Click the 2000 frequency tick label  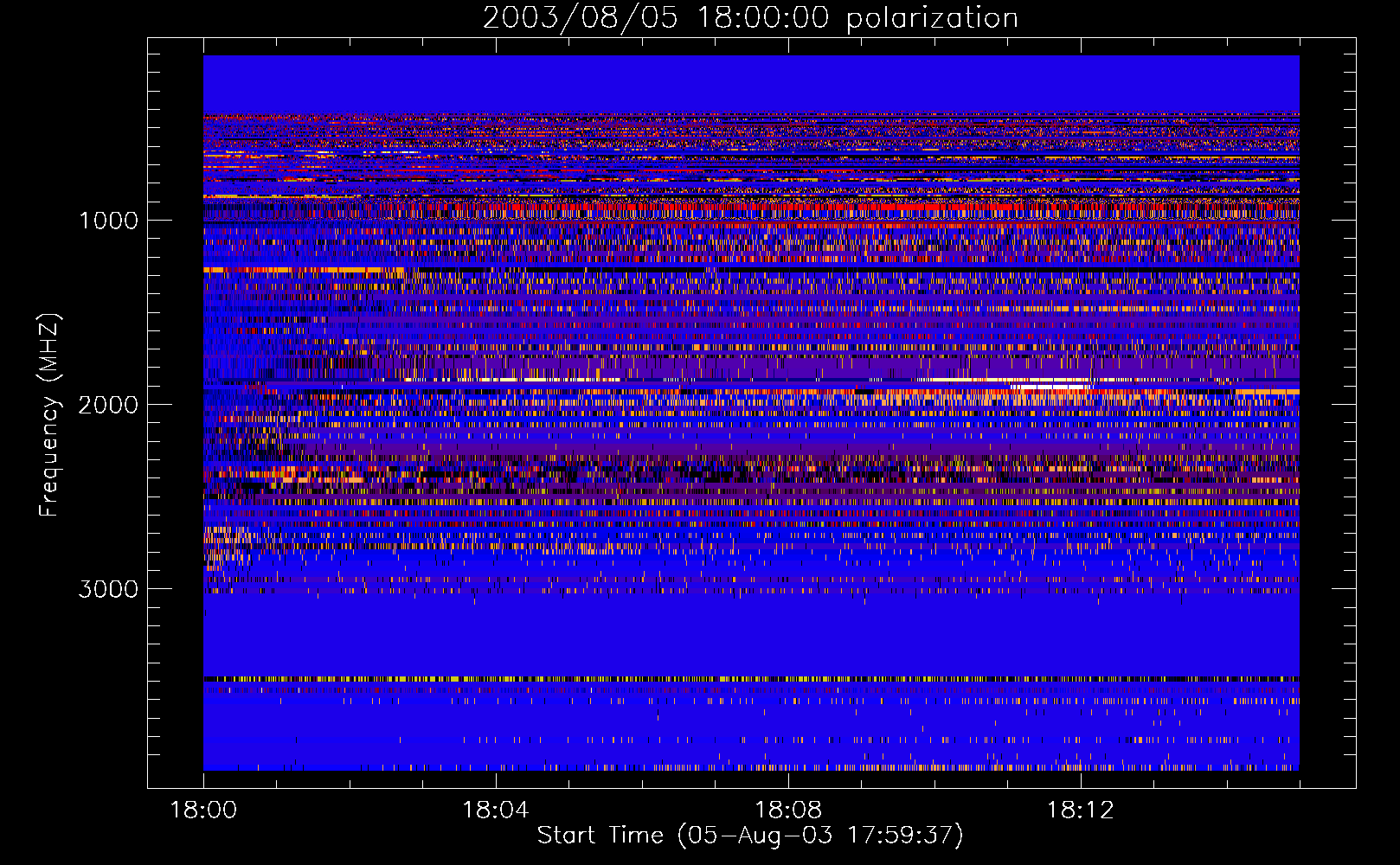click(x=108, y=405)
